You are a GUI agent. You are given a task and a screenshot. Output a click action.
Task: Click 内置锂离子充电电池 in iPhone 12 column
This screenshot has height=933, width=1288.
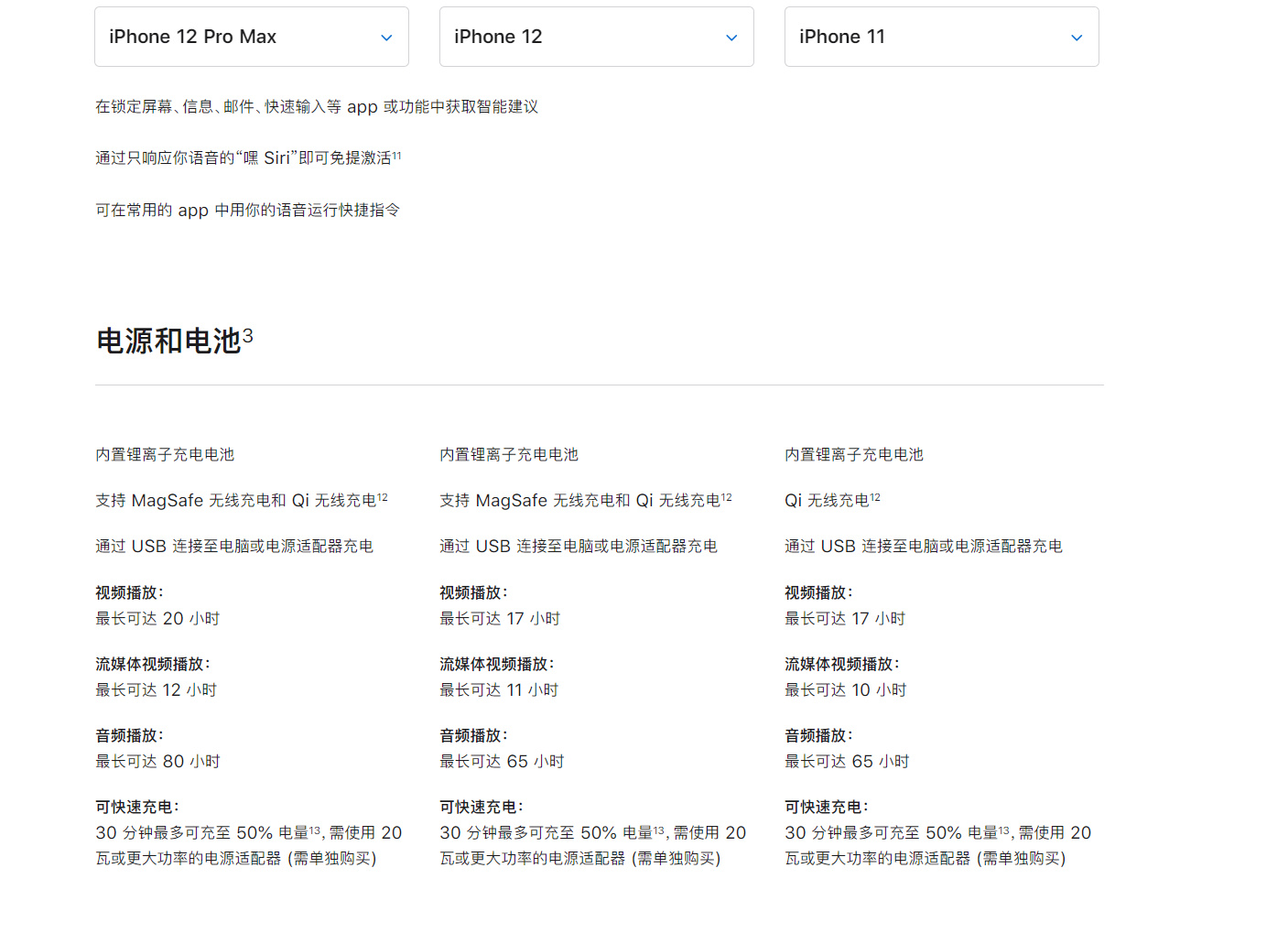pyautogui.click(x=509, y=455)
